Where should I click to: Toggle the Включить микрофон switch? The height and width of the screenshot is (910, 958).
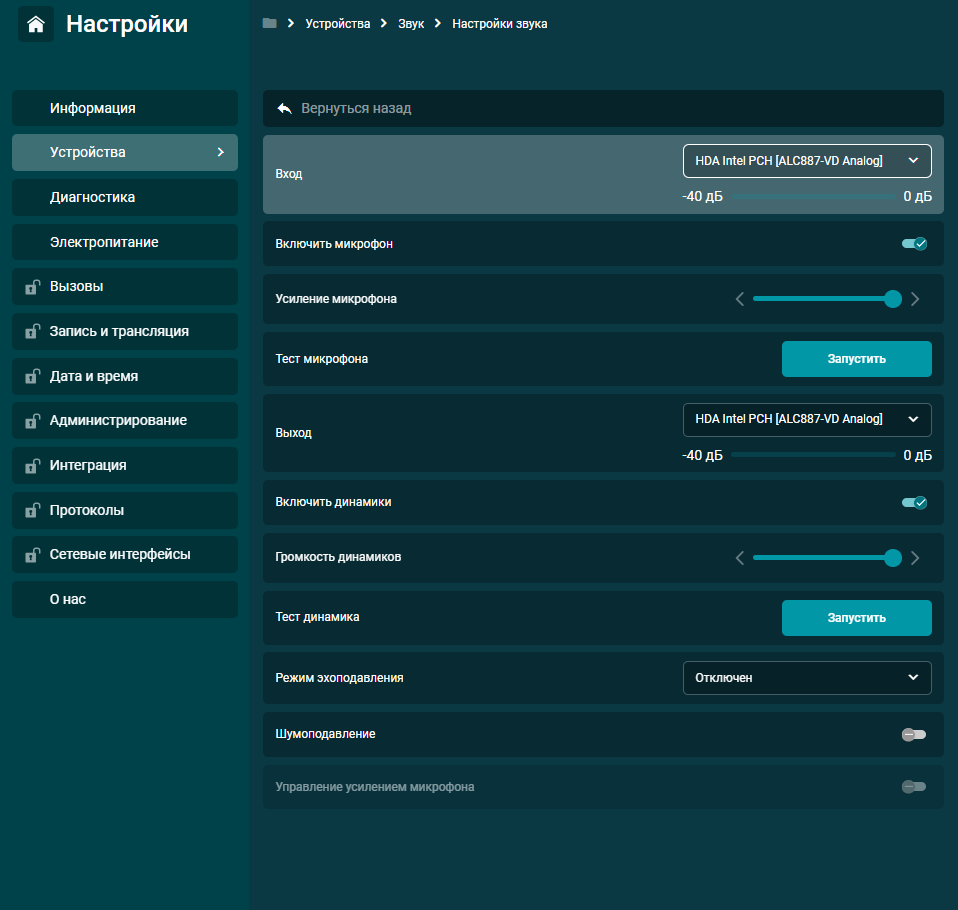click(x=914, y=244)
